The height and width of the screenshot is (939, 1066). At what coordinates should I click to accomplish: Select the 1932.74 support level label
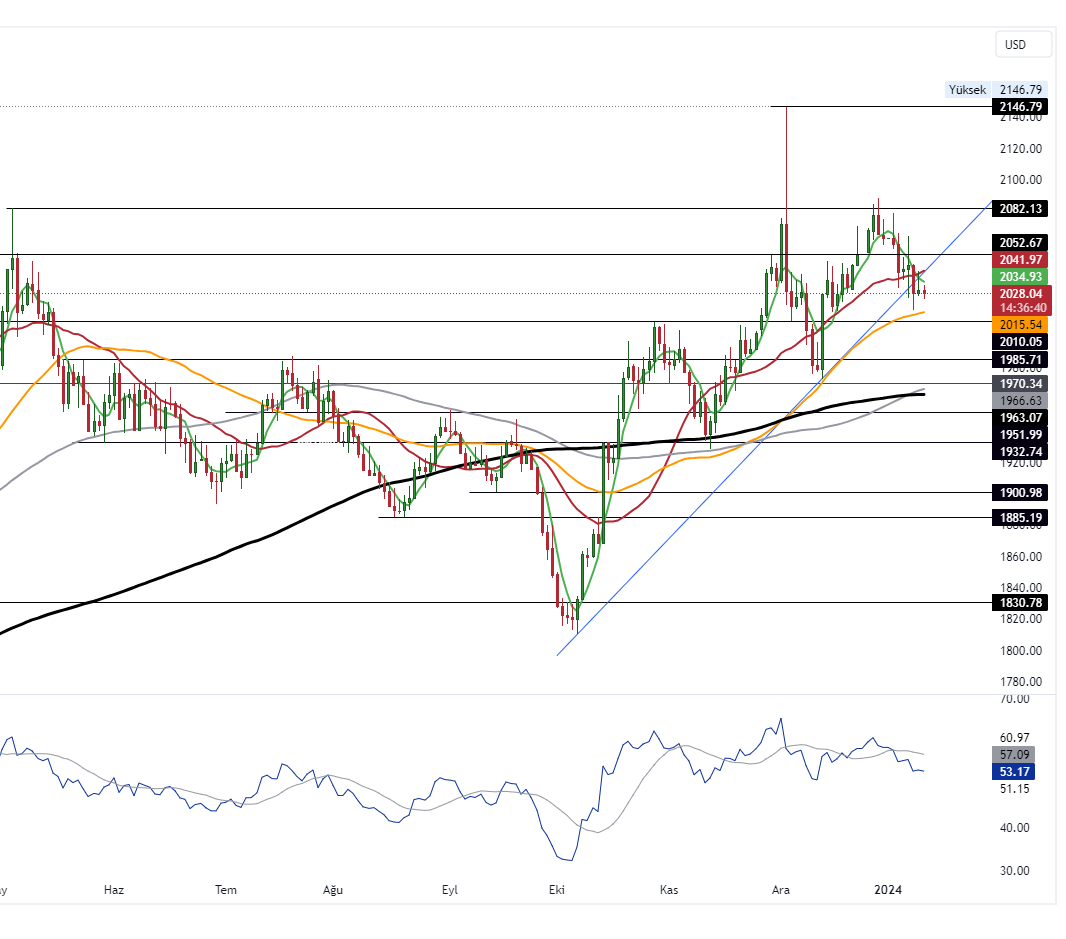click(1019, 451)
